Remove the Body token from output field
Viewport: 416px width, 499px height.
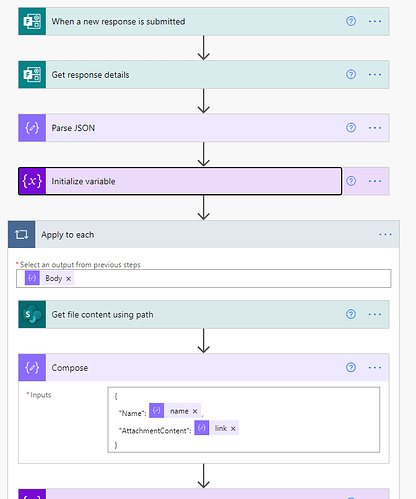pos(68,279)
